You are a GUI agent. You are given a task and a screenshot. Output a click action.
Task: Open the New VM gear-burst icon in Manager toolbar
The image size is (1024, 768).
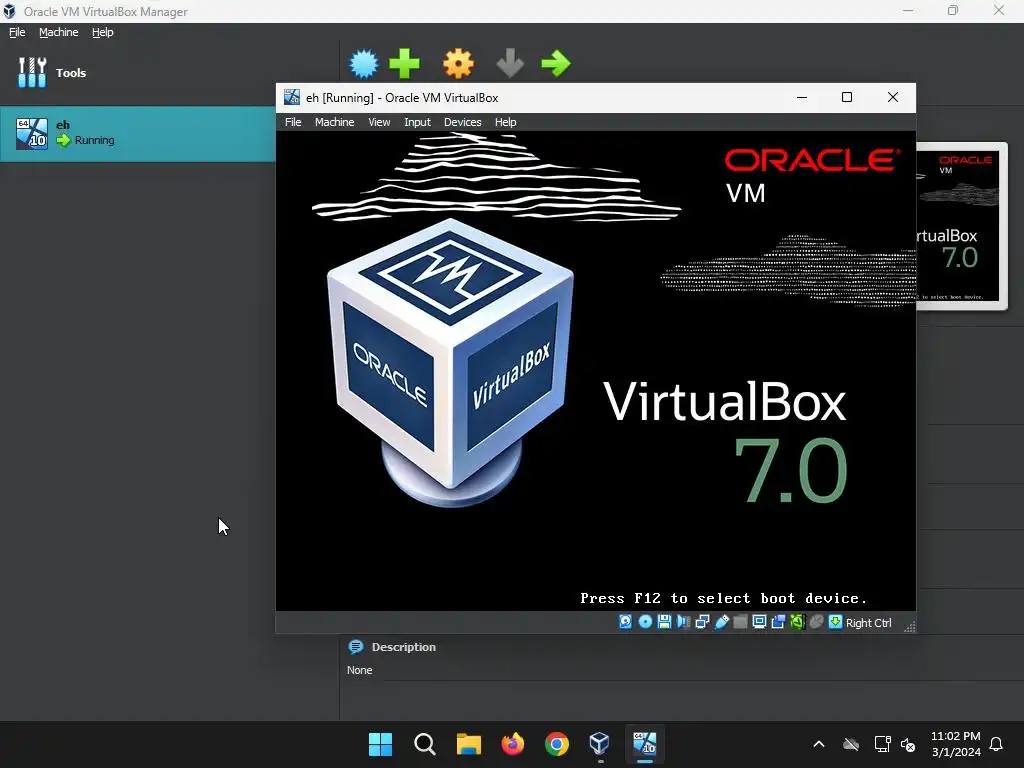(364, 63)
